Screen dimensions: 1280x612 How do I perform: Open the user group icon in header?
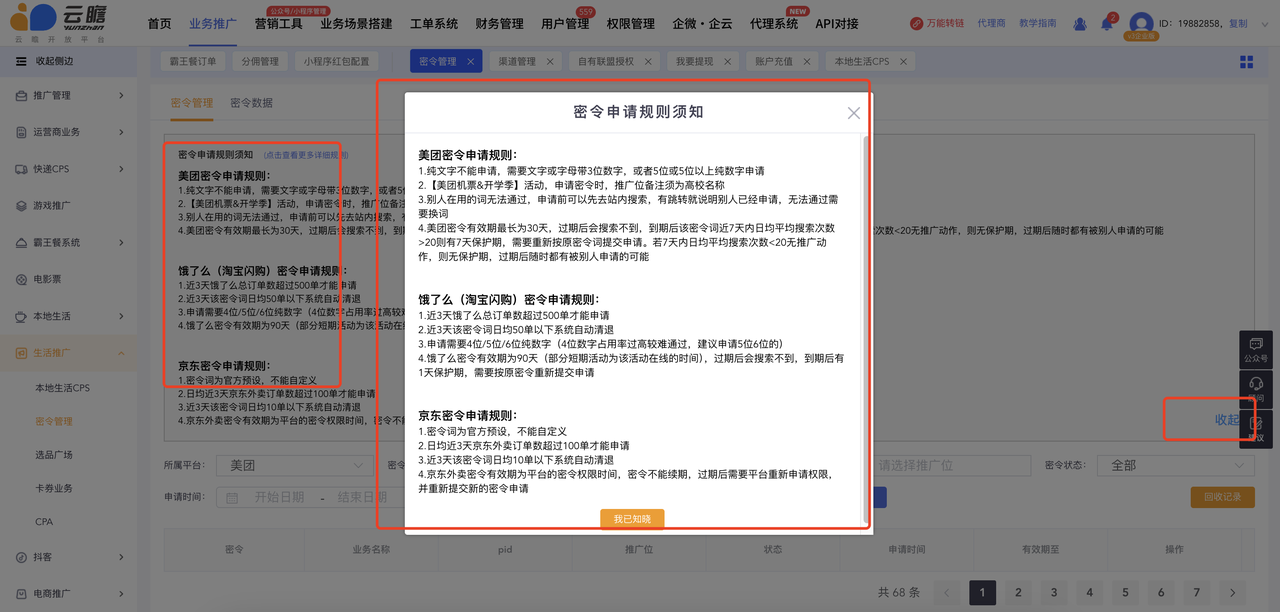point(1079,24)
